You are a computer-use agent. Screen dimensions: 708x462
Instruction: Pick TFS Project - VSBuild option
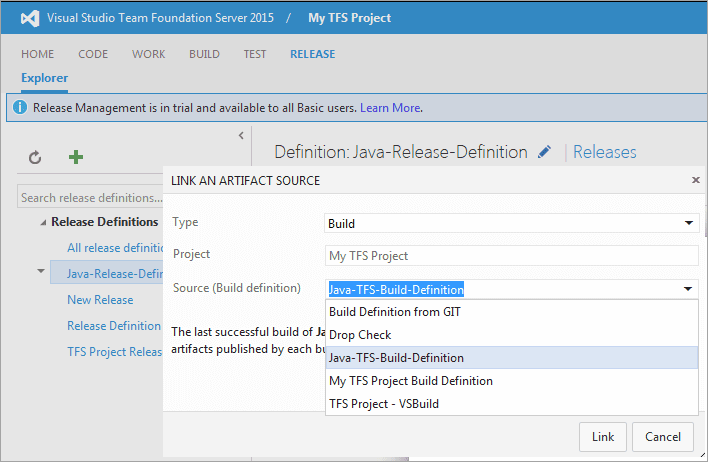point(384,404)
